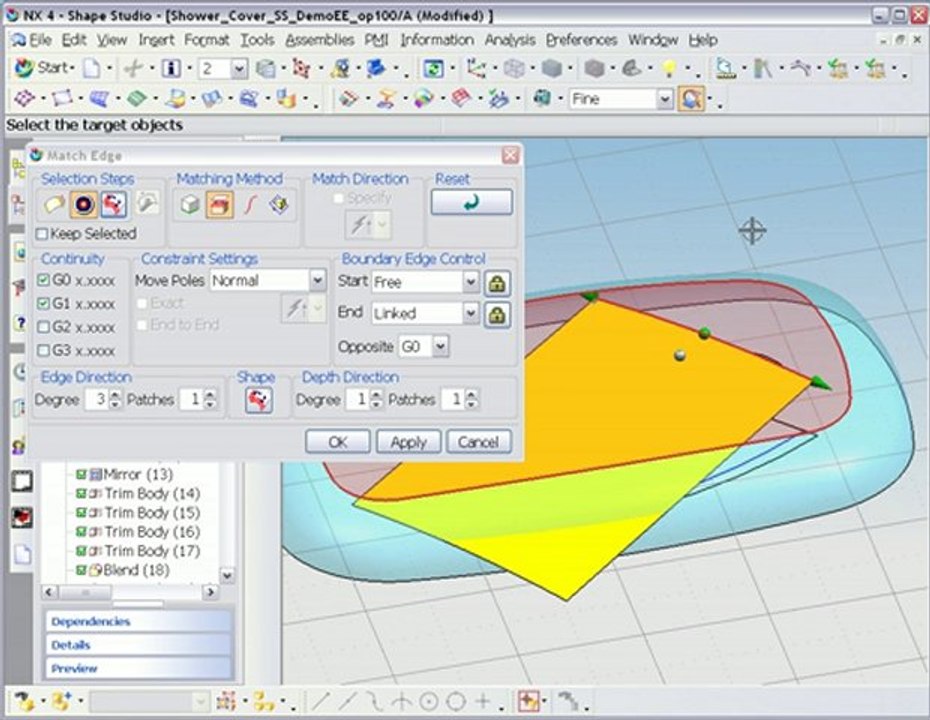
Task: Open the File menu
Action: tap(40, 40)
